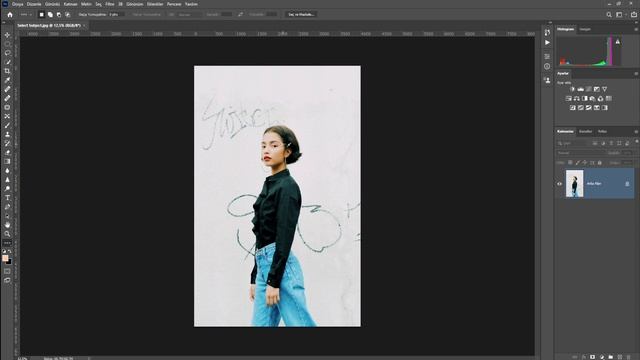The height and width of the screenshot is (360, 640).
Task: Select the Lasso tool
Action: [7, 53]
